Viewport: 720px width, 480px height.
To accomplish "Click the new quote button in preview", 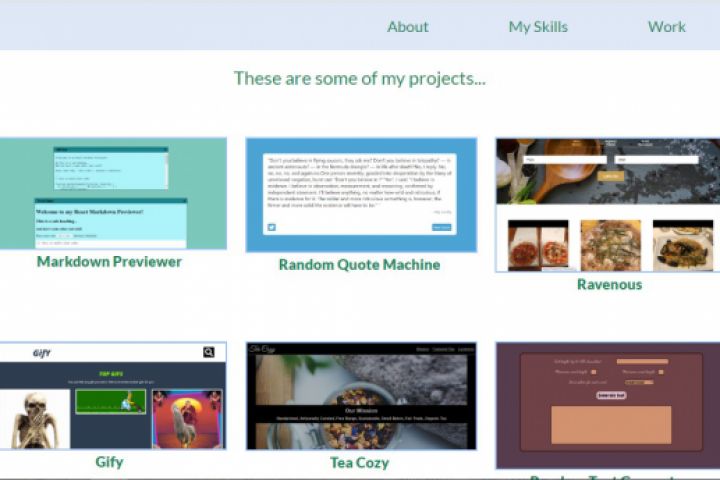I will 441,227.
